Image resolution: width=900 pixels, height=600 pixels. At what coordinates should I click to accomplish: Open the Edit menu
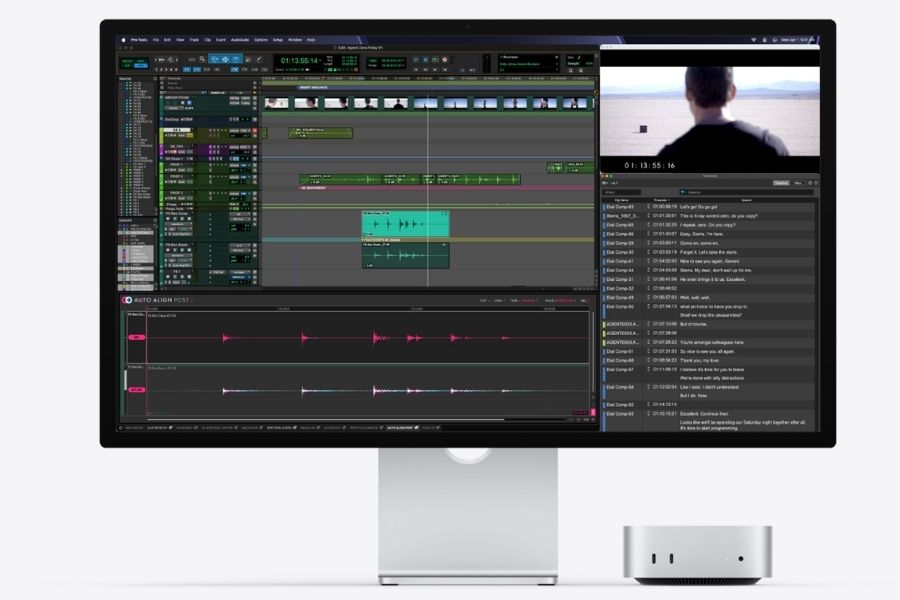tap(168, 40)
